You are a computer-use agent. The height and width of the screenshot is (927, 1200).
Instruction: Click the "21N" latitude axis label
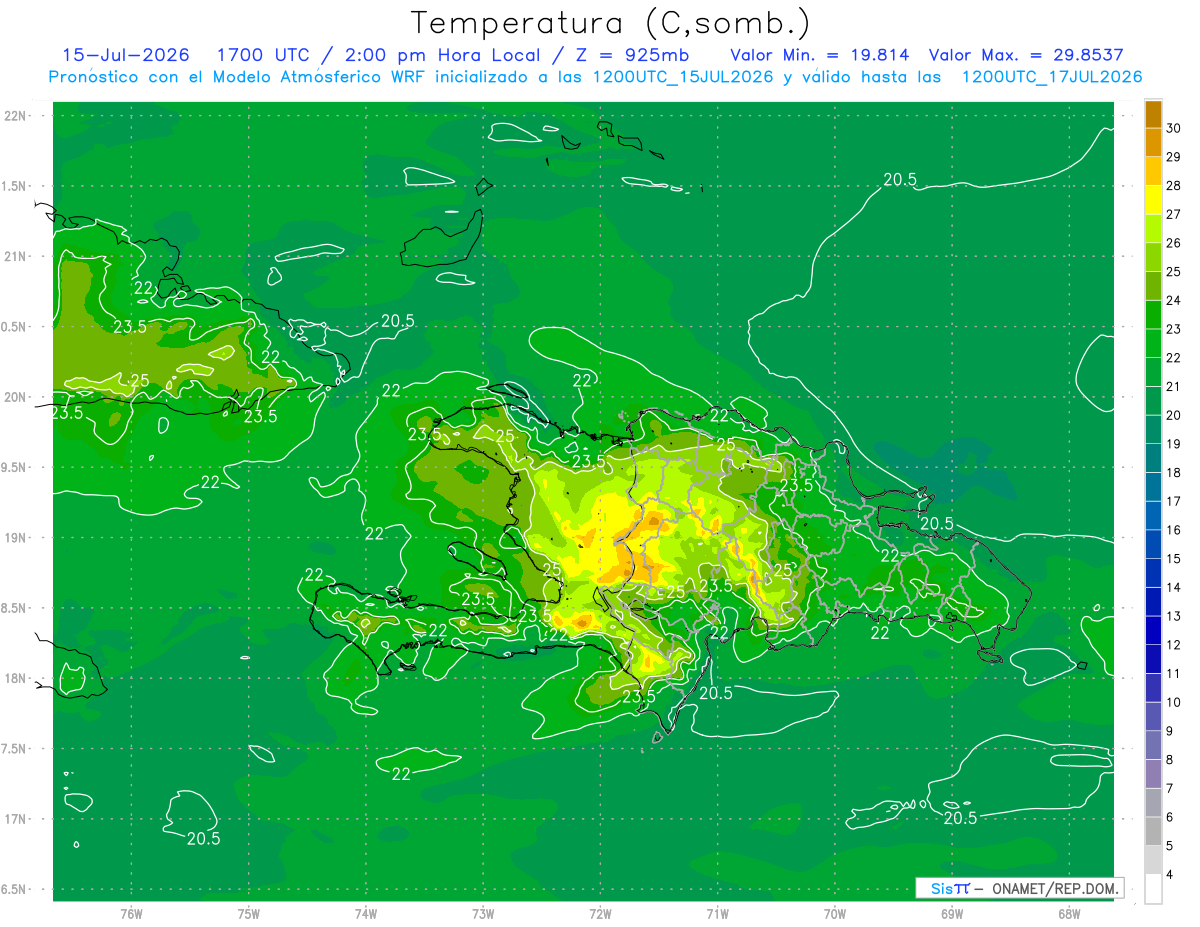16,256
